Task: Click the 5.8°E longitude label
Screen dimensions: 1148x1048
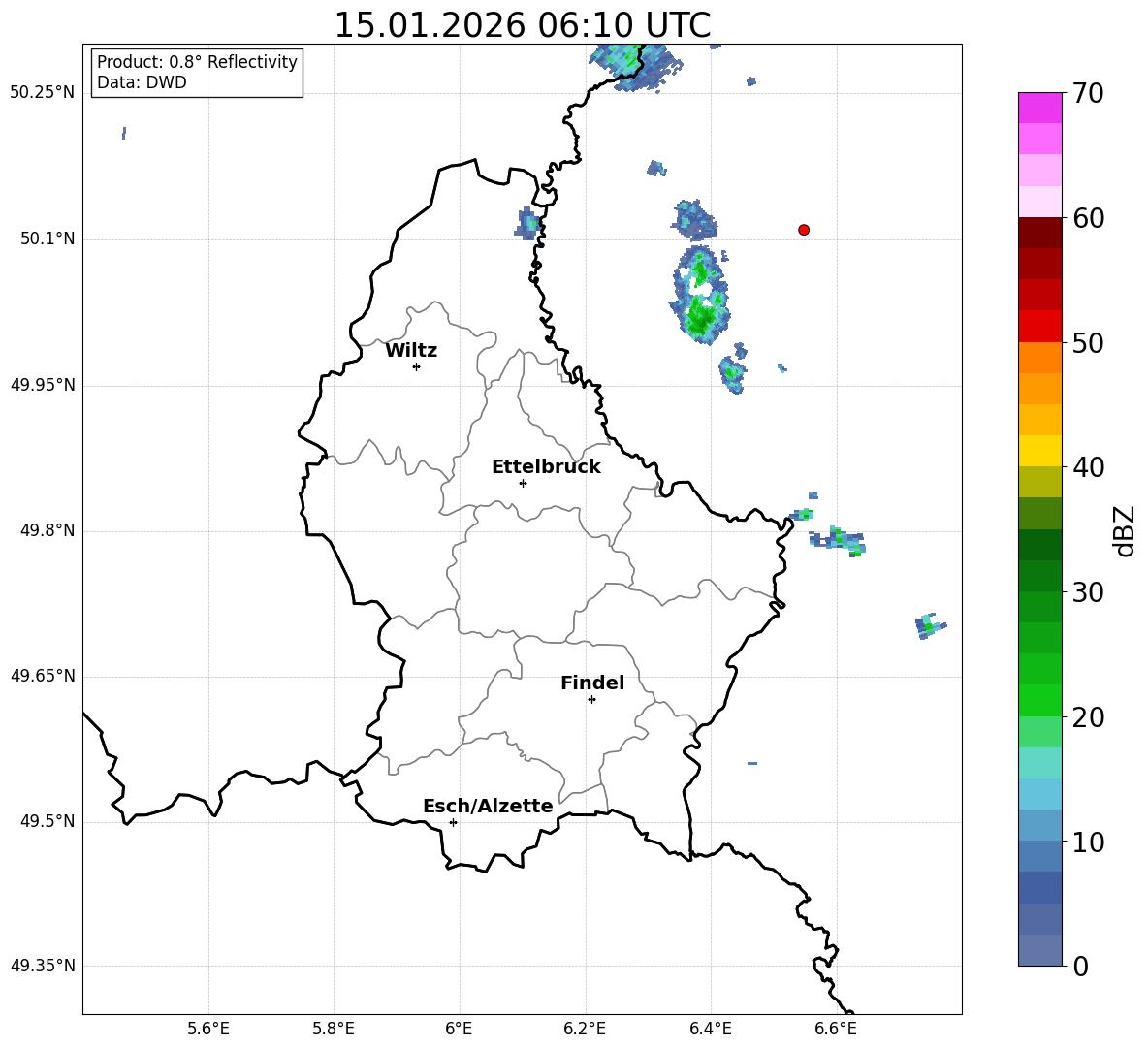Action: pyautogui.click(x=334, y=1029)
